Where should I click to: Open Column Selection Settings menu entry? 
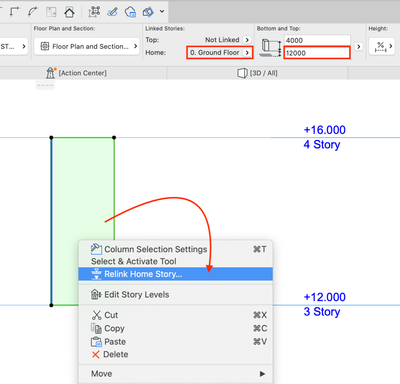click(x=176, y=249)
